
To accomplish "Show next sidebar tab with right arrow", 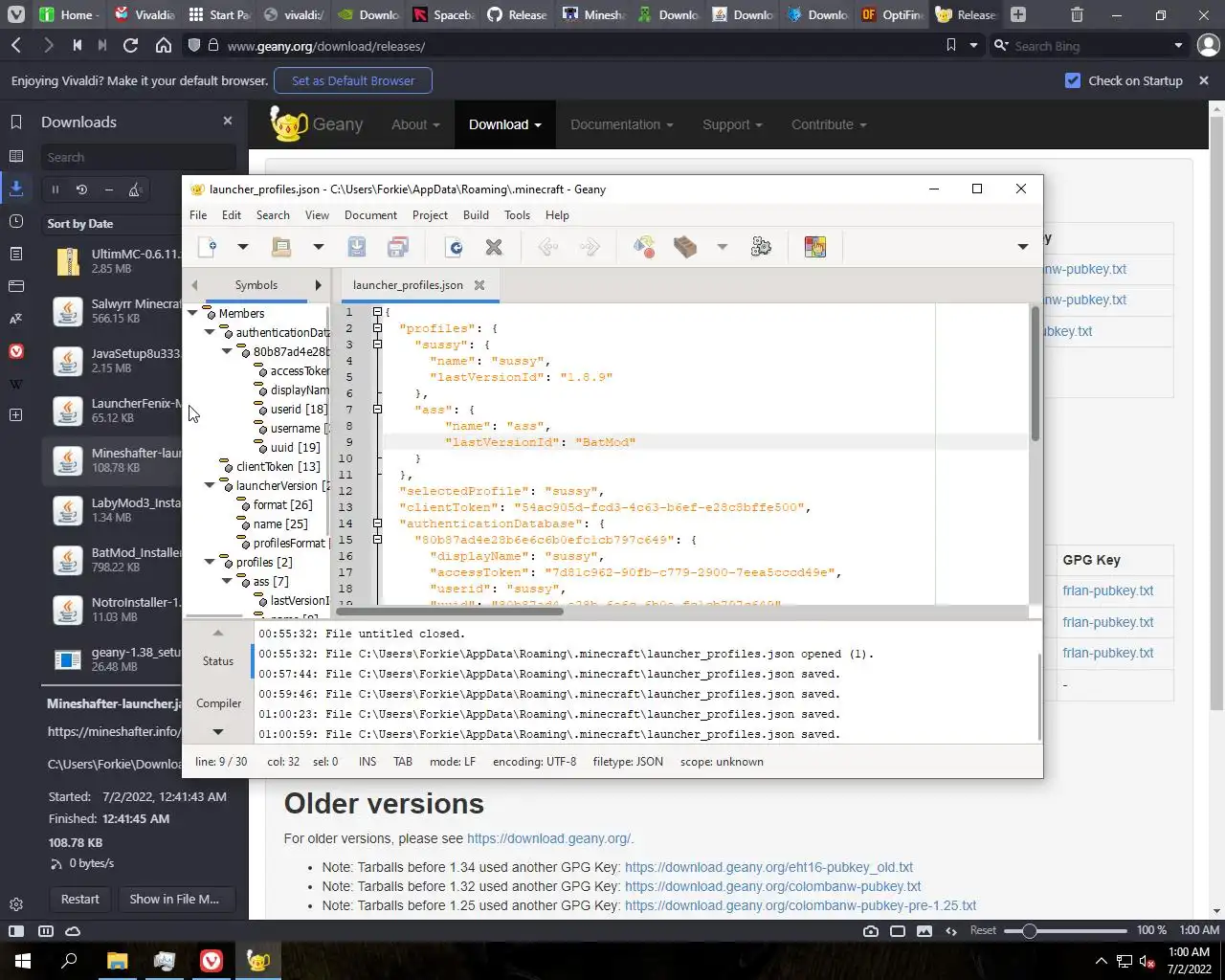I will tap(319, 285).
